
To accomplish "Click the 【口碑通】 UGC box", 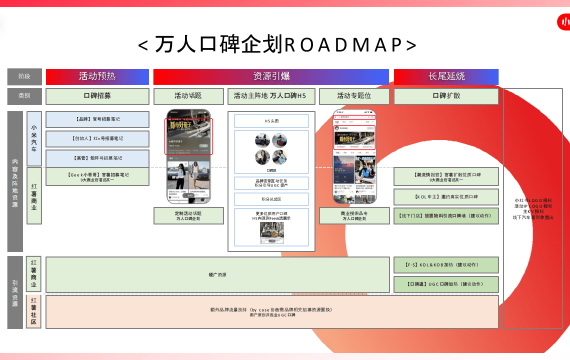I will 446,284.
